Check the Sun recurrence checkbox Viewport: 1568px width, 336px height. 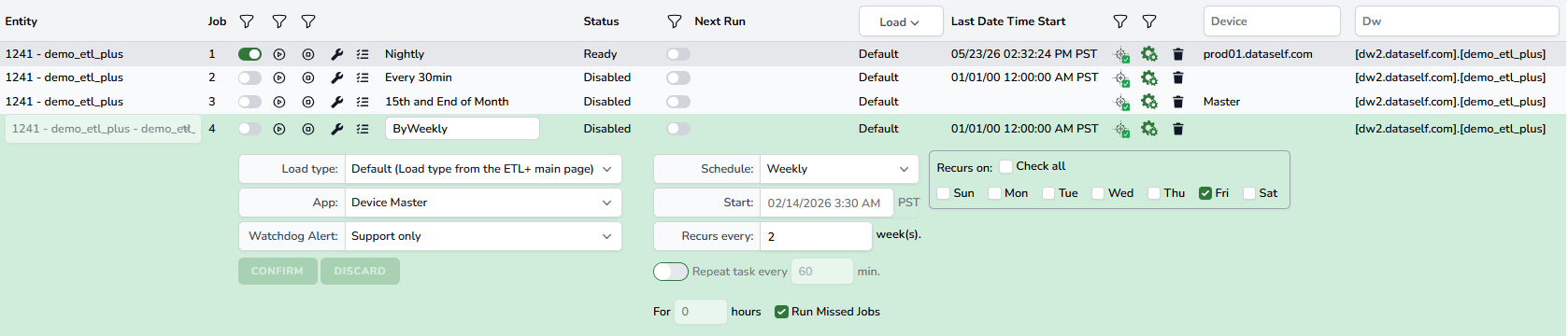tap(944, 193)
